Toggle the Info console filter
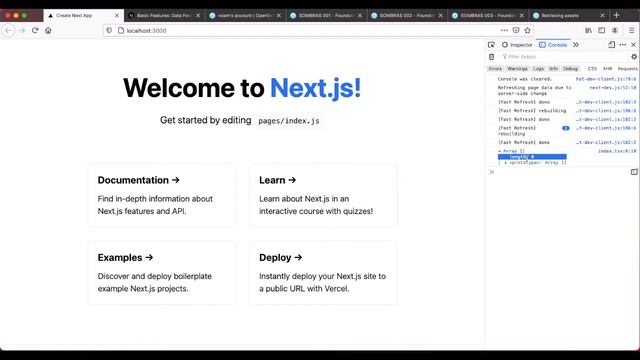Screen dimensions: 640x360 point(553,69)
